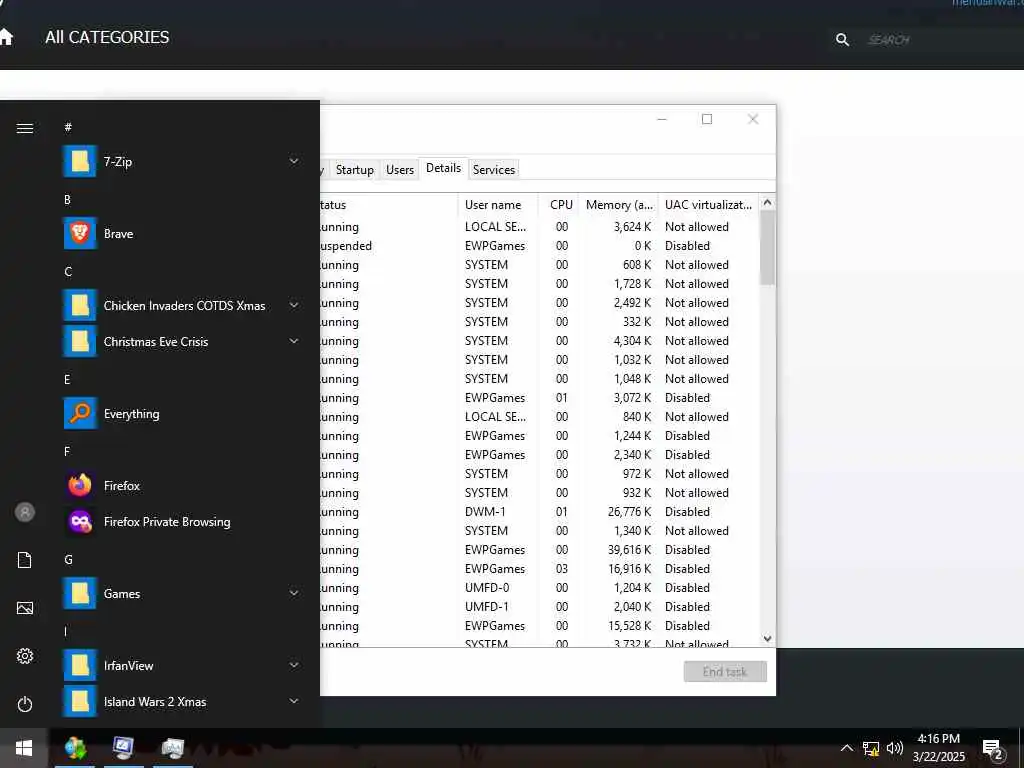Open the 7-Zip folder in Start menu

pos(181,161)
